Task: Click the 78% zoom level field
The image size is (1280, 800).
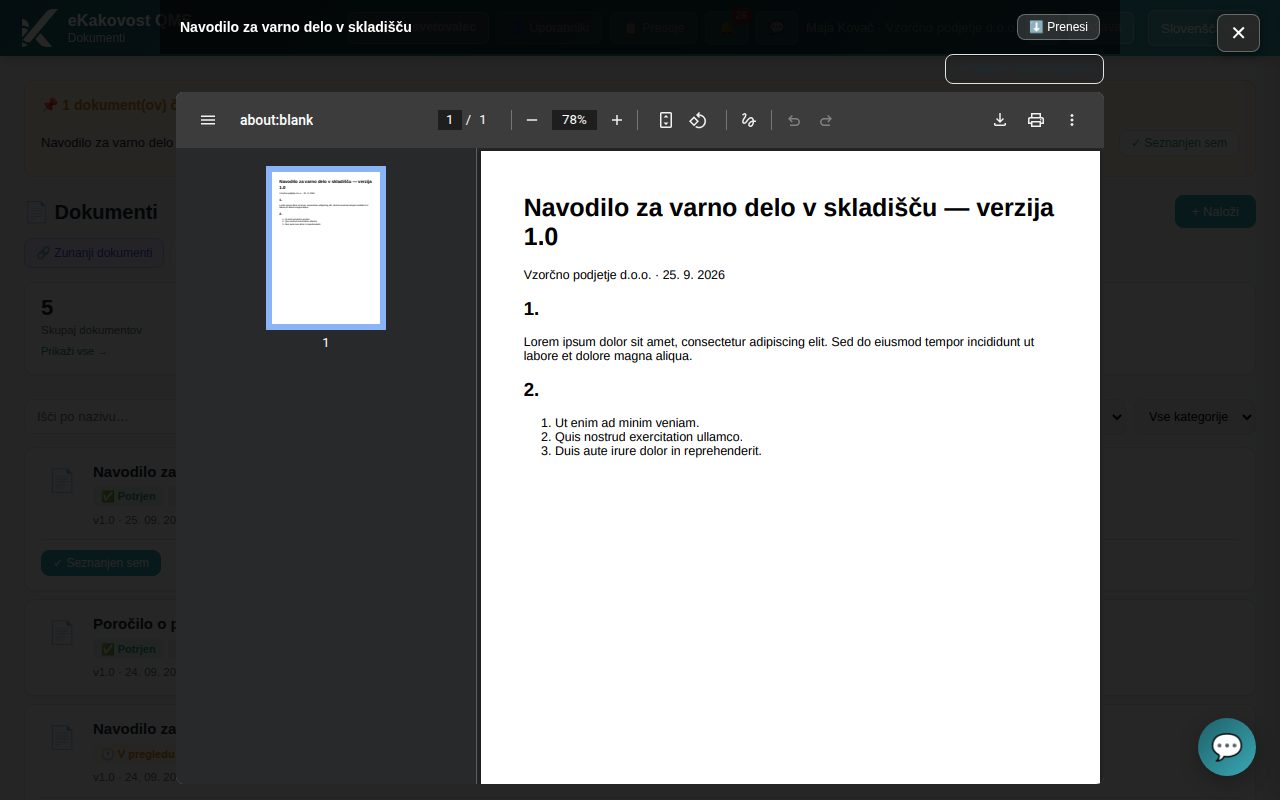Action: [574, 120]
